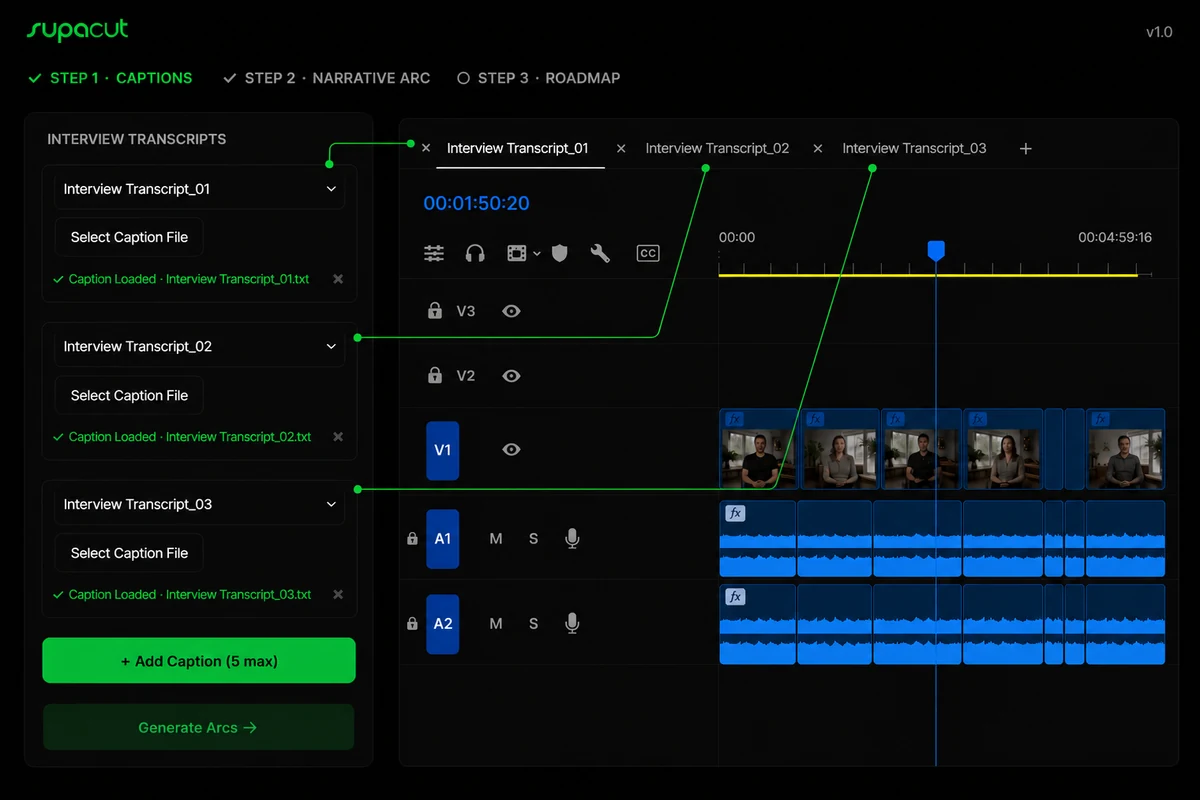The image size is (1200, 800).
Task: Switch to Interview Transcript_03 tab
Action: pos(914,148)
